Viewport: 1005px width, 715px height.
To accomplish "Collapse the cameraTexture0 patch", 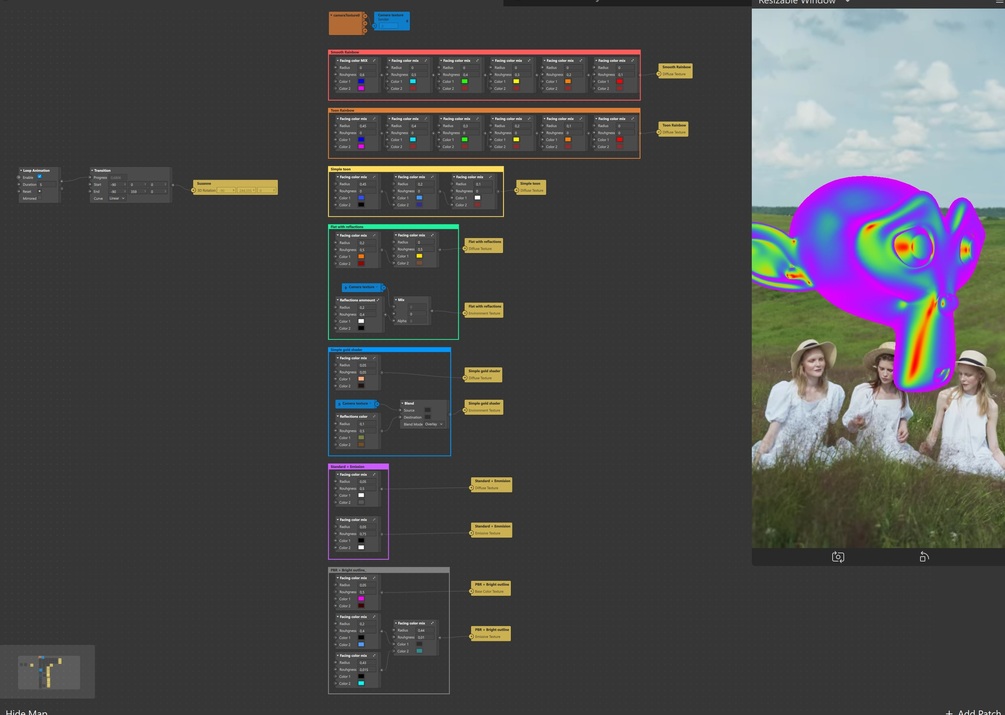I will (x=331, y=15).
